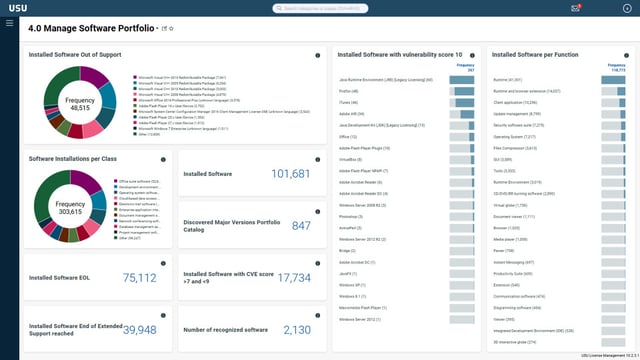Click the extended support value 39,948
This screenshot has width=640, height=360.
[140, 330]
